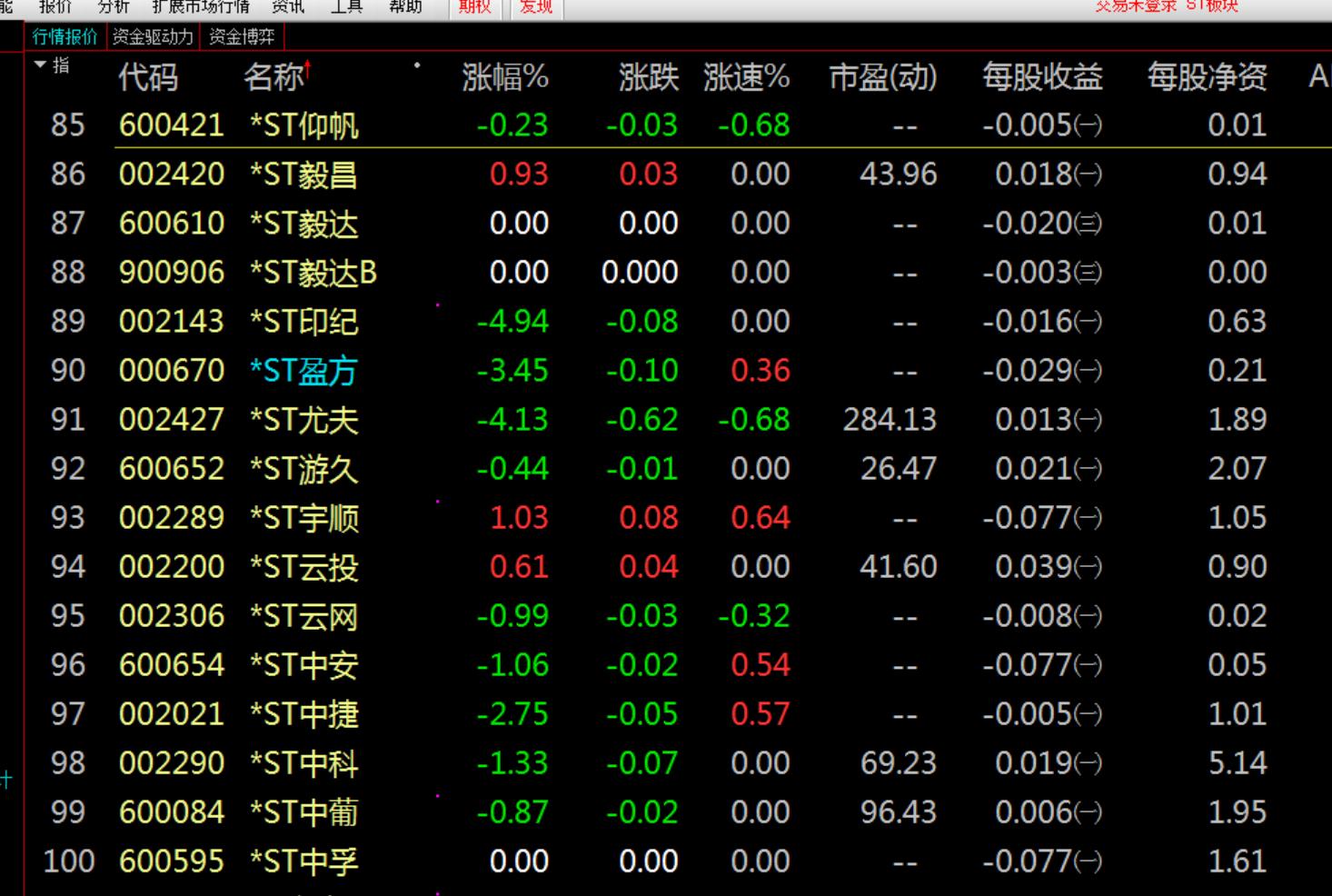
Task: Sort by the 每股收益 column header
Action: coord(1042,77)
